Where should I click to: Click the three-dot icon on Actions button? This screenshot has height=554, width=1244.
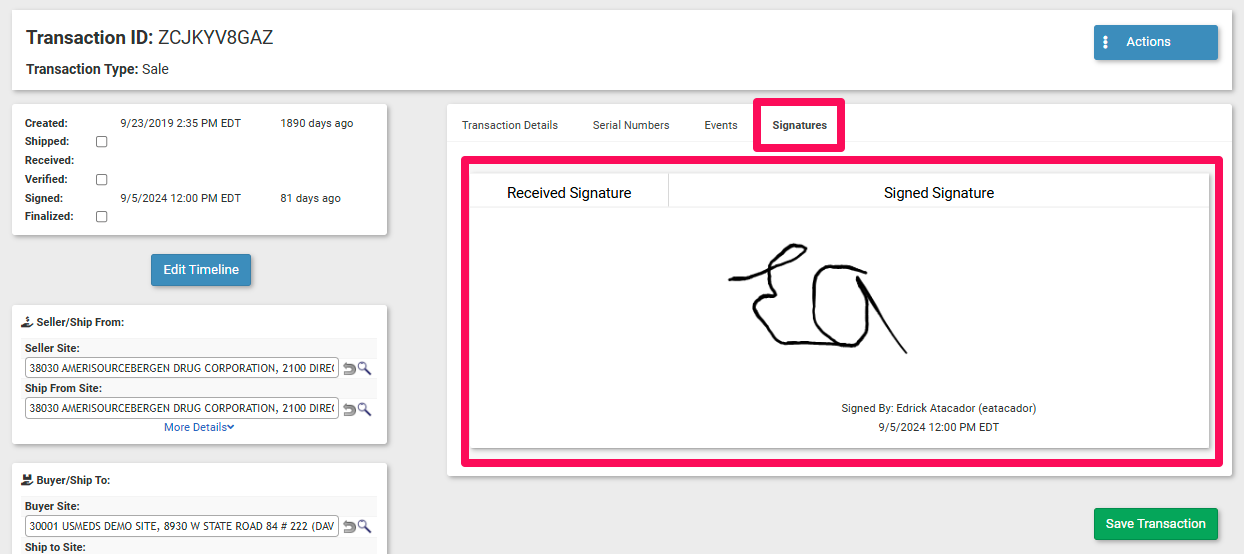[1106, 42]
